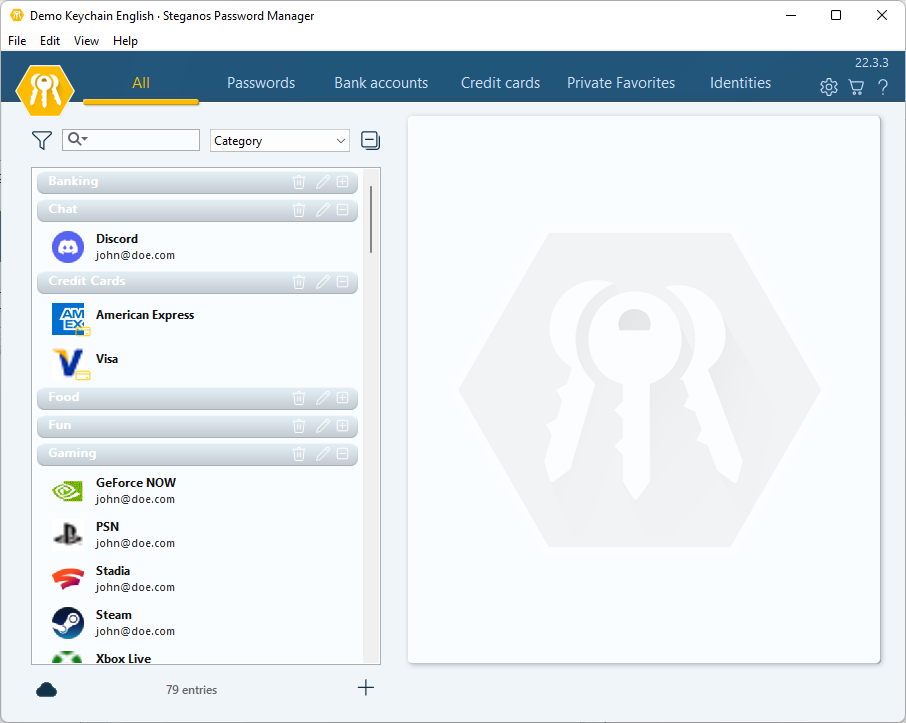
Task: Click the entry list vertical scrollbar
Action: (x=370, y=220)
